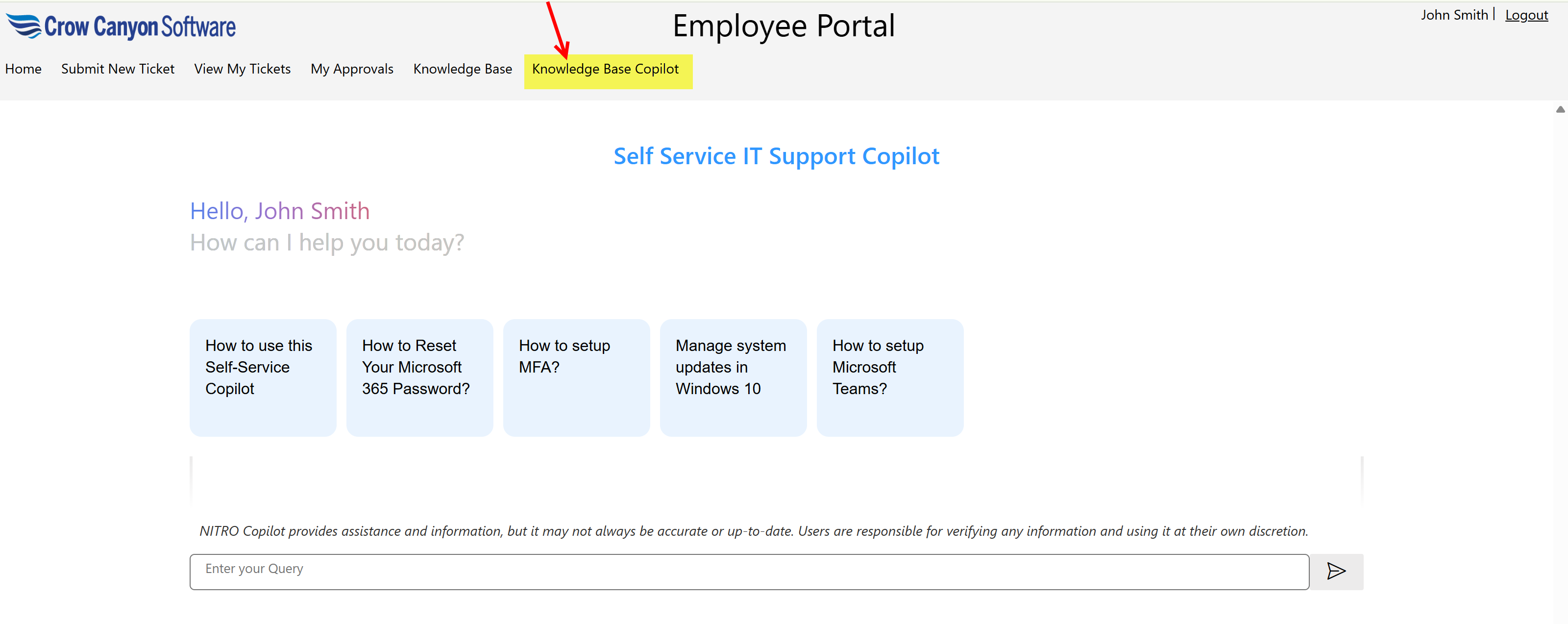Select the 'How to Reset Your Microsoft 365 Password?' card
1568x624 pixels.
tap(419, 377)
